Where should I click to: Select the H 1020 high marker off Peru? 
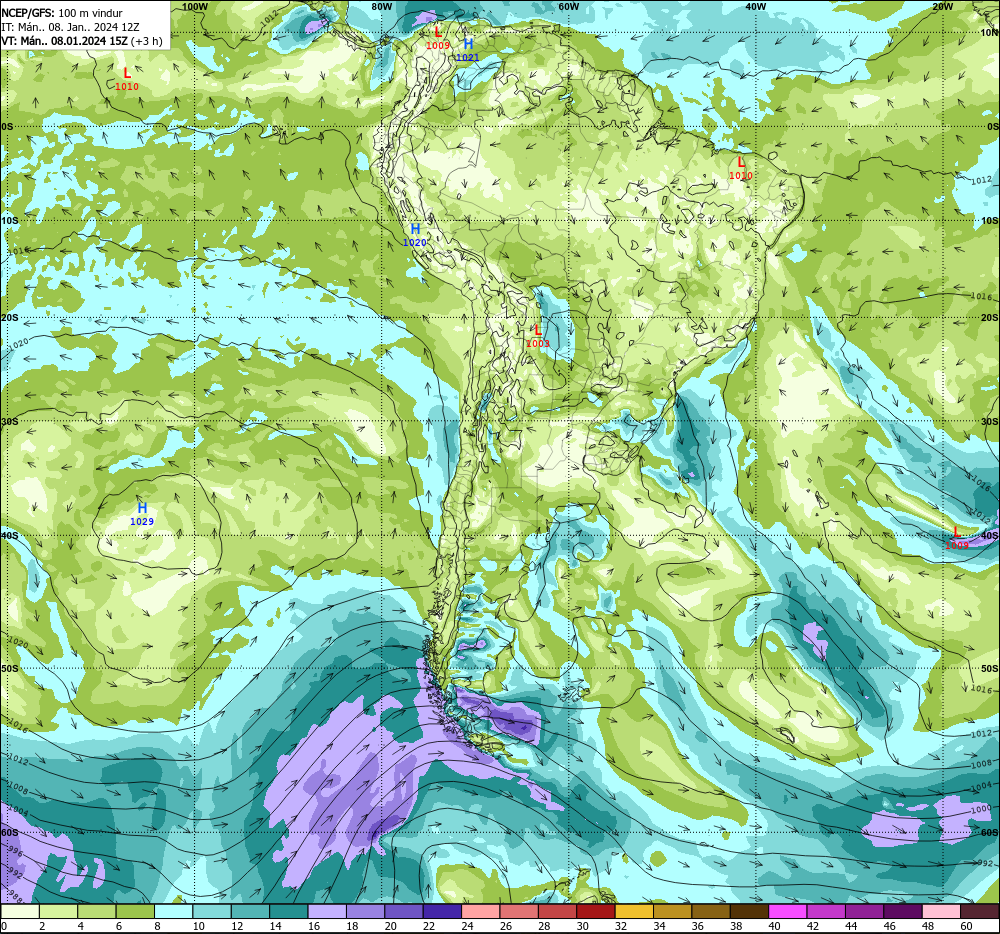[x=415, y=235]
